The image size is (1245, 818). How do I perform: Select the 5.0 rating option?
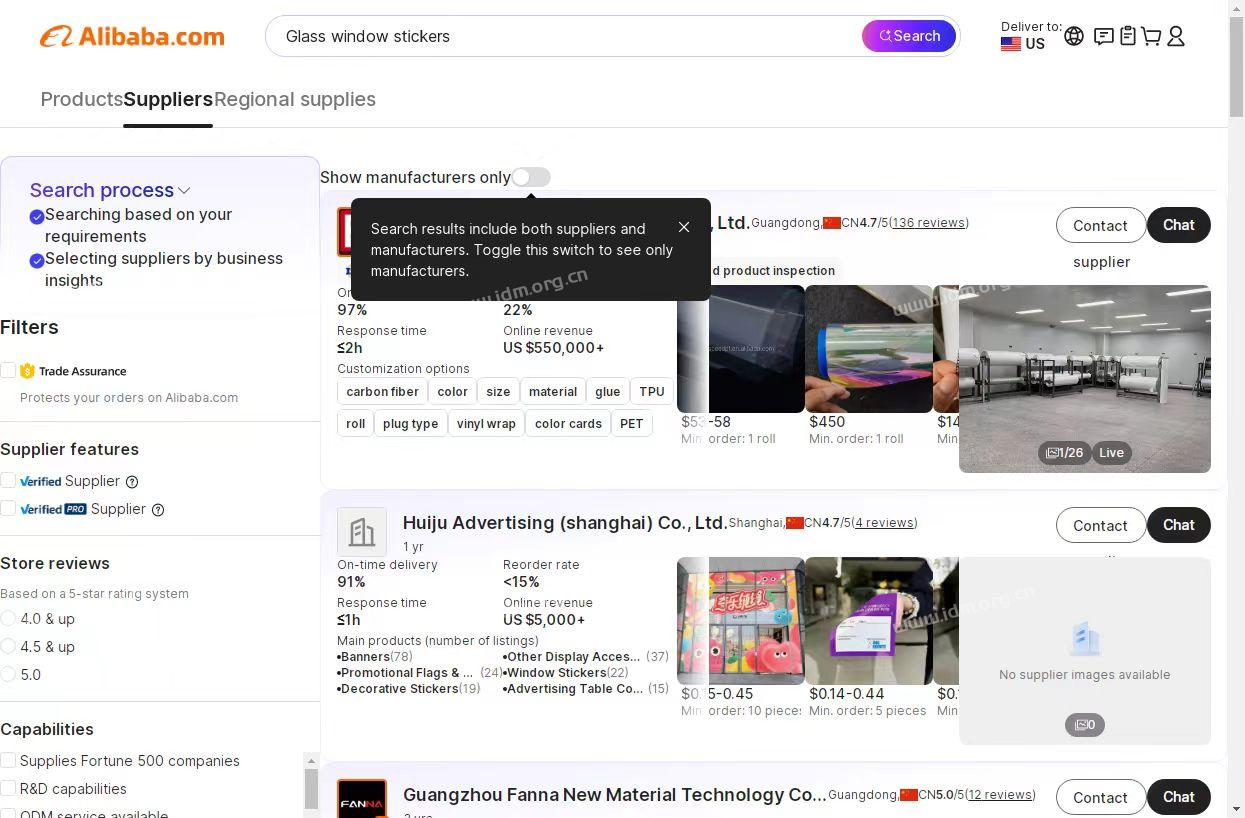(x=8, y=675)
